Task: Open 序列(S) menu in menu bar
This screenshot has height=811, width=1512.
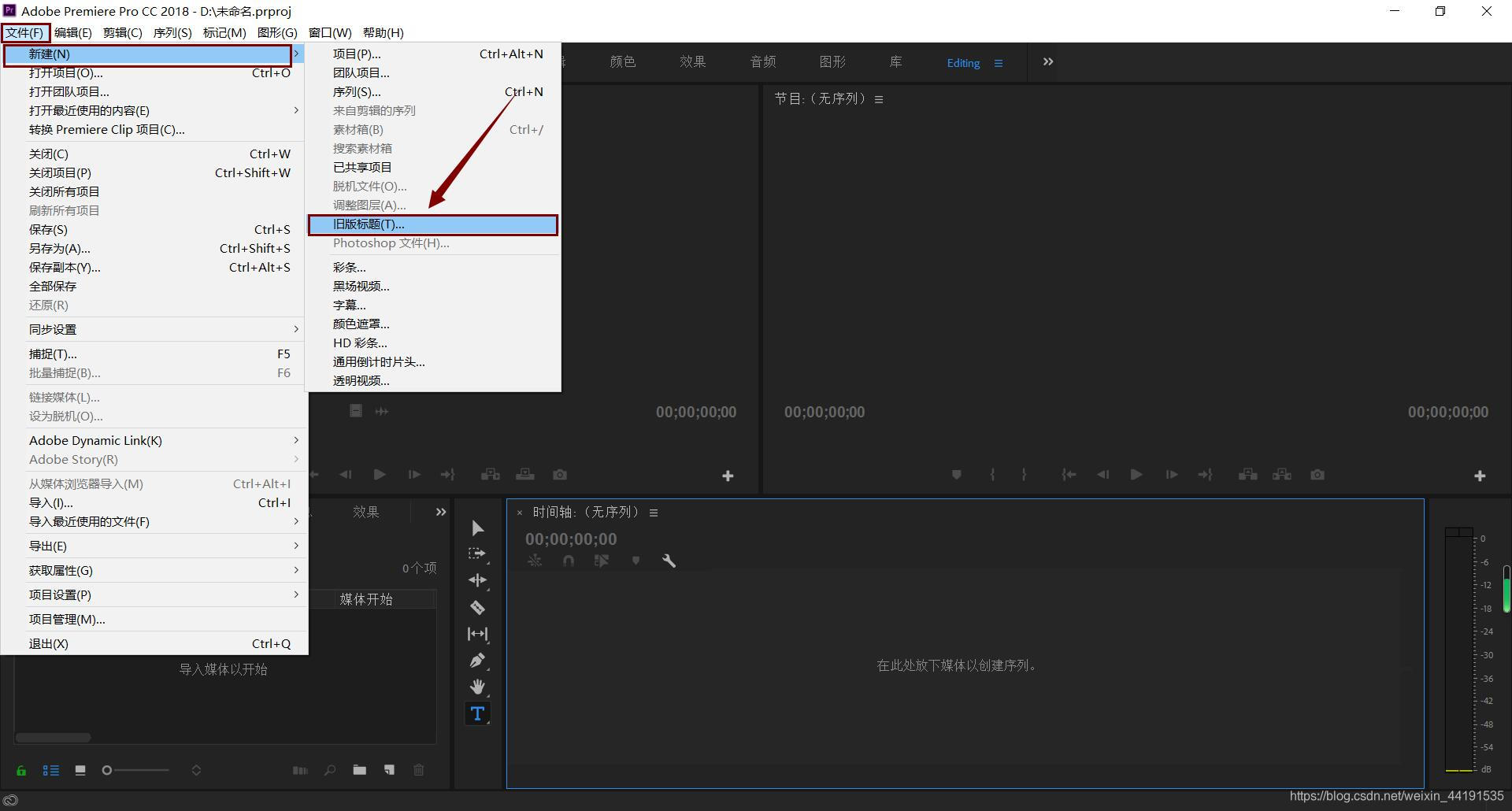Action: point(172,32)
